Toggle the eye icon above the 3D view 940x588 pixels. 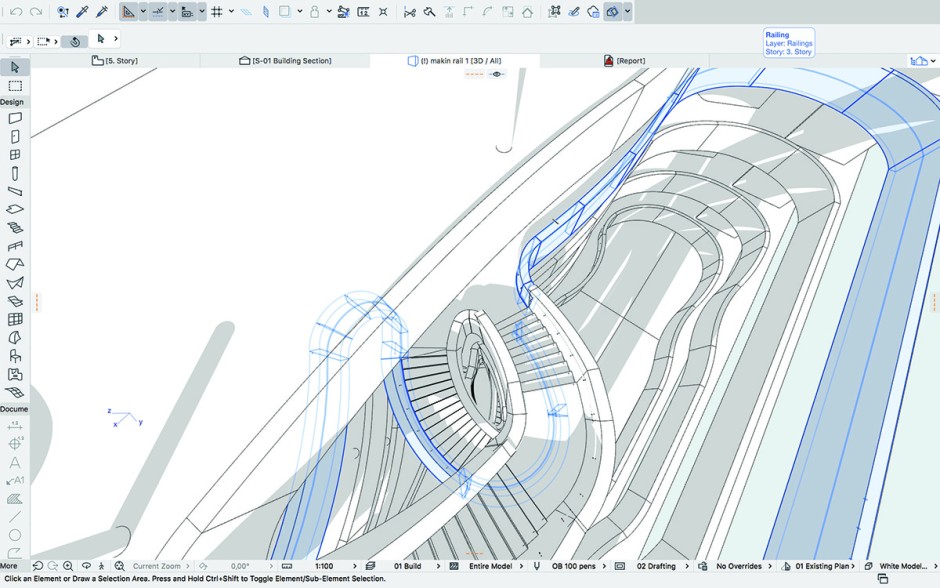496,74
